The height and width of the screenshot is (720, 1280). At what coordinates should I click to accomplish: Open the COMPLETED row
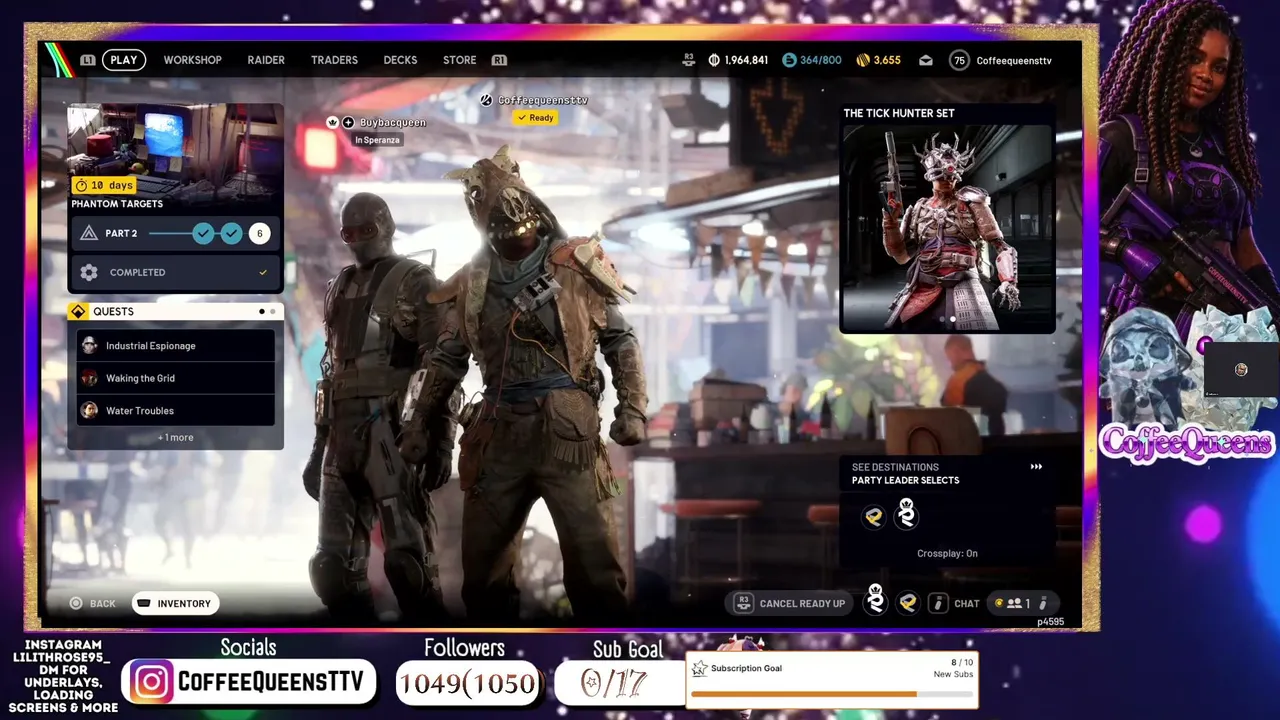coord(175,272)
